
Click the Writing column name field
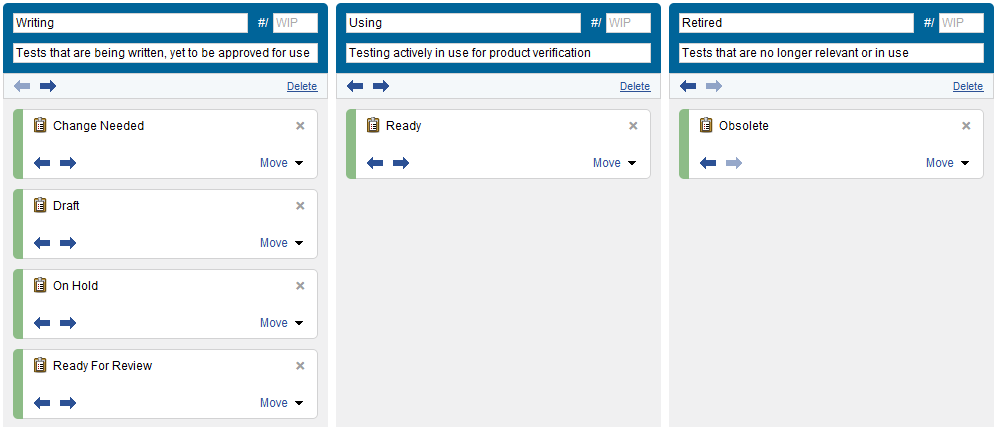click(x=130, y=23)
